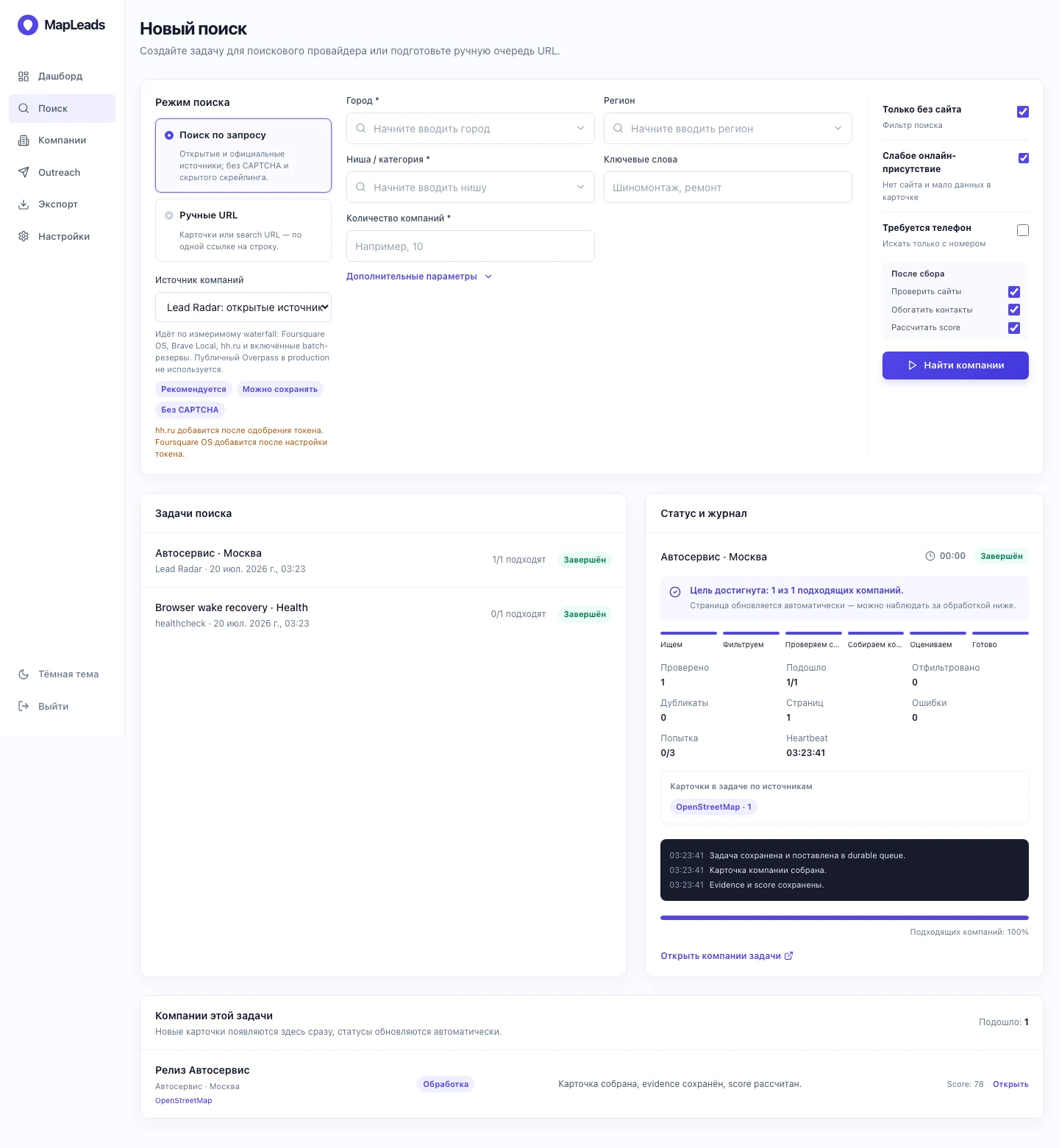Viewport: 1059px width, 1148px height.
Task: Click the external link icon beside Открыть компании задачи
Action: [x=789, y=956]
